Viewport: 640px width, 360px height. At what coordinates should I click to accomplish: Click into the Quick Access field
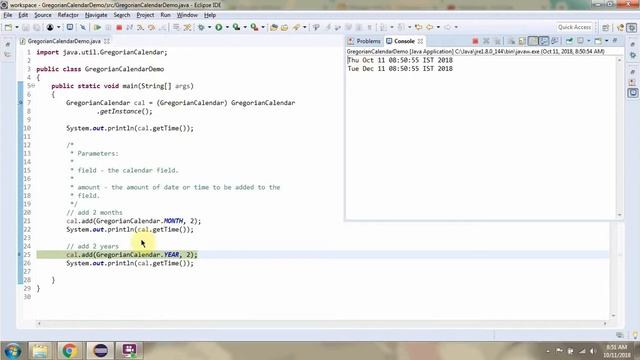(574, 27)
